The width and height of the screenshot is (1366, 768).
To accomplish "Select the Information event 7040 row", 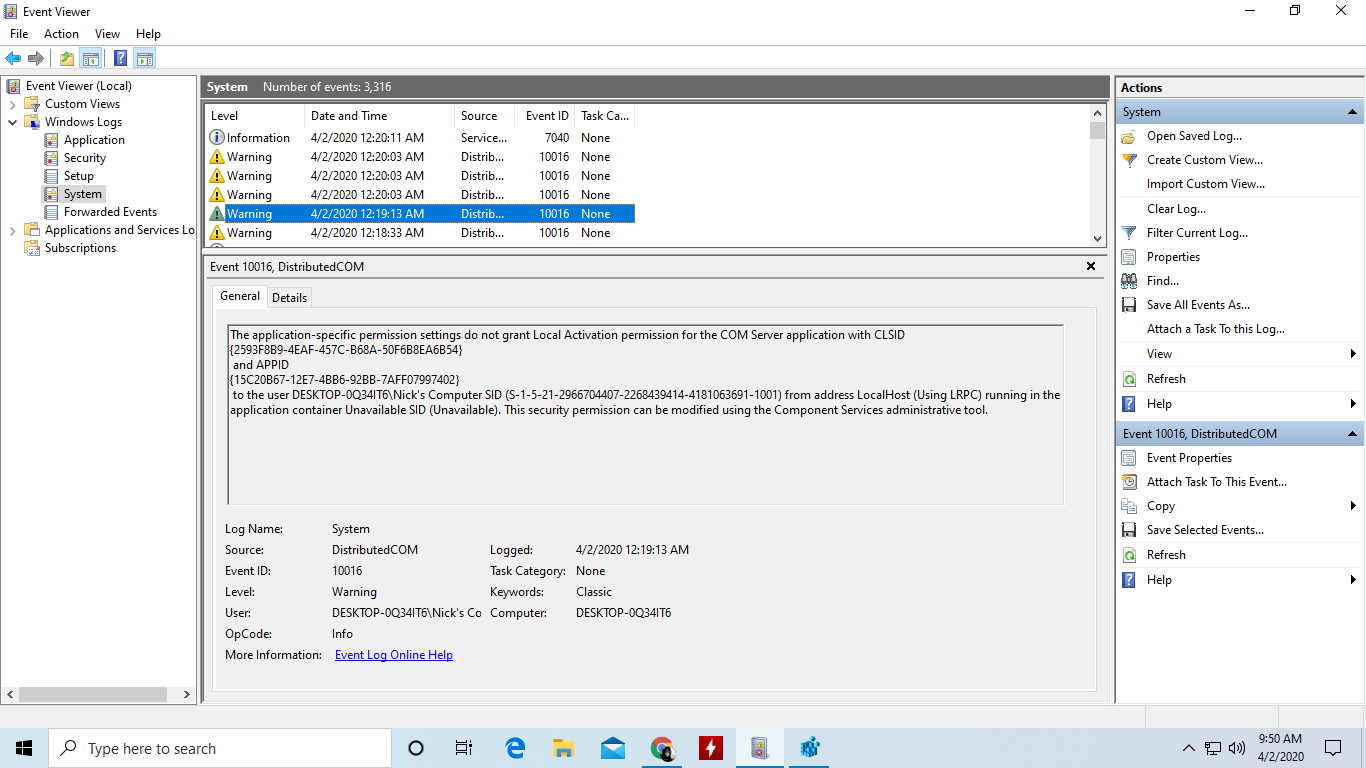I will pos(420,138).
